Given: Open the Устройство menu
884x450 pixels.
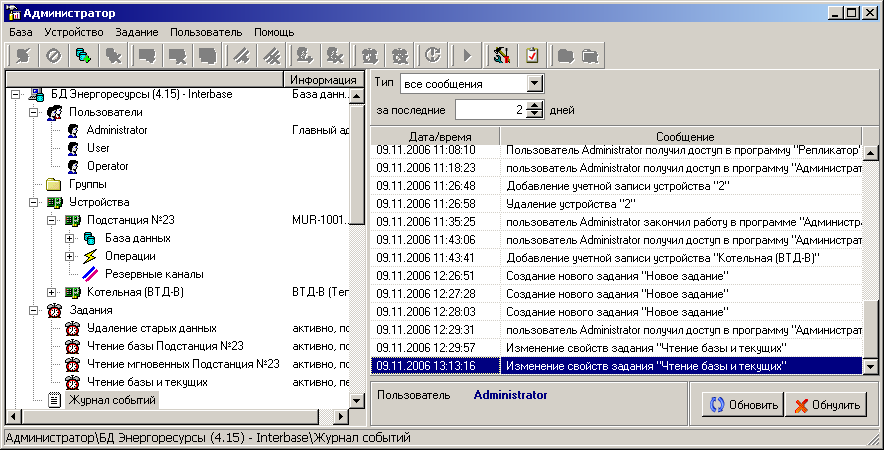Looking at the screenshot, I should (74, 32).
